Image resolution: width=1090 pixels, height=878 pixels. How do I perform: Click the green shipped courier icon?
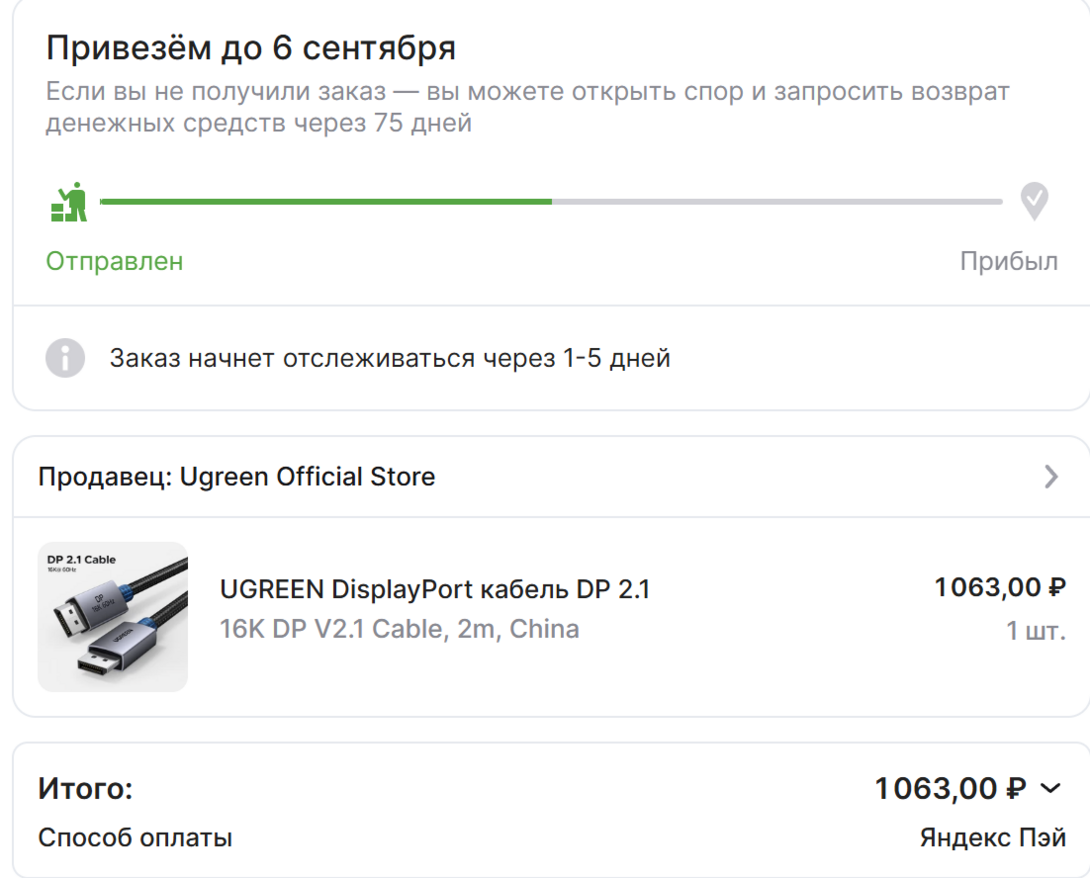pos(69,202)
